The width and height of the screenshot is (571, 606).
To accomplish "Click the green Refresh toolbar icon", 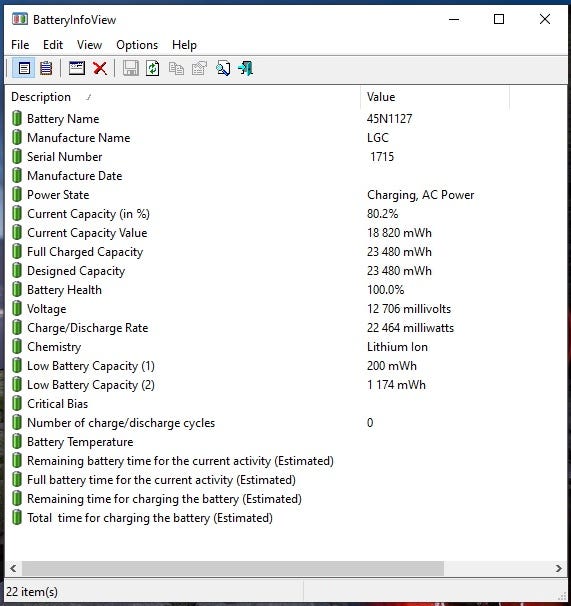I will tap(153, 69).
